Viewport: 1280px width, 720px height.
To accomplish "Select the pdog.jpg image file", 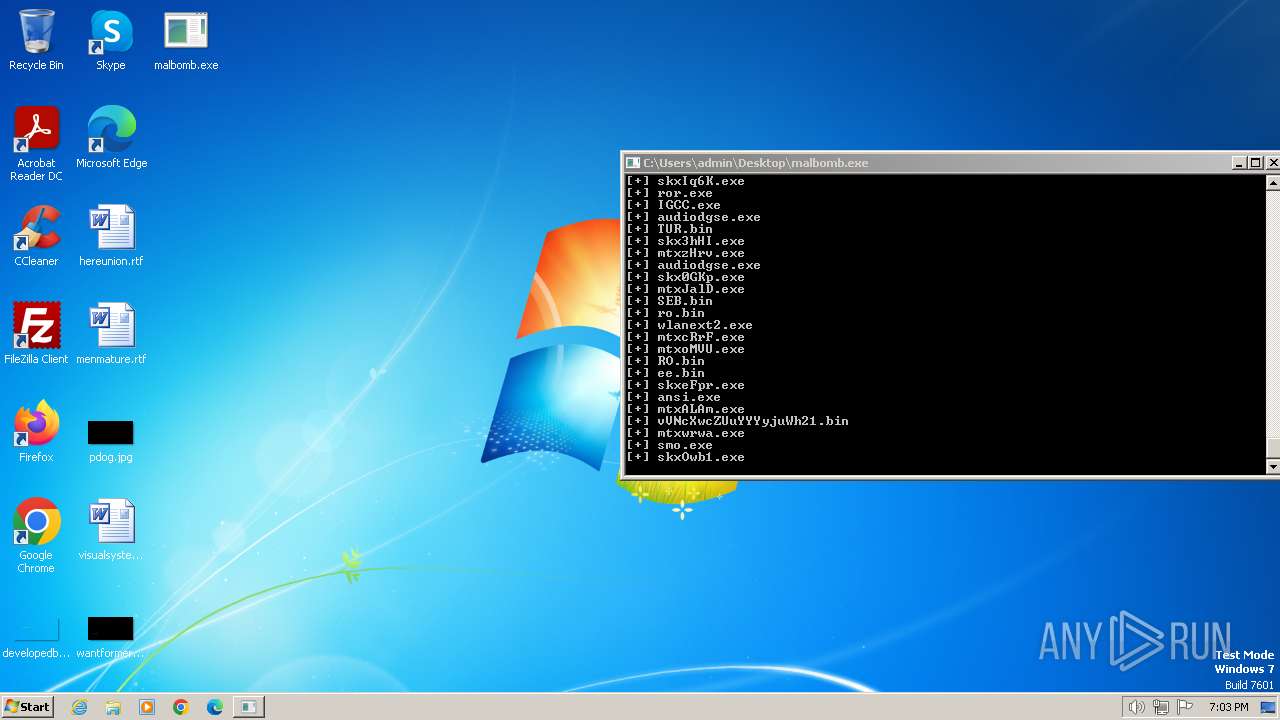I will coord(111,439).
